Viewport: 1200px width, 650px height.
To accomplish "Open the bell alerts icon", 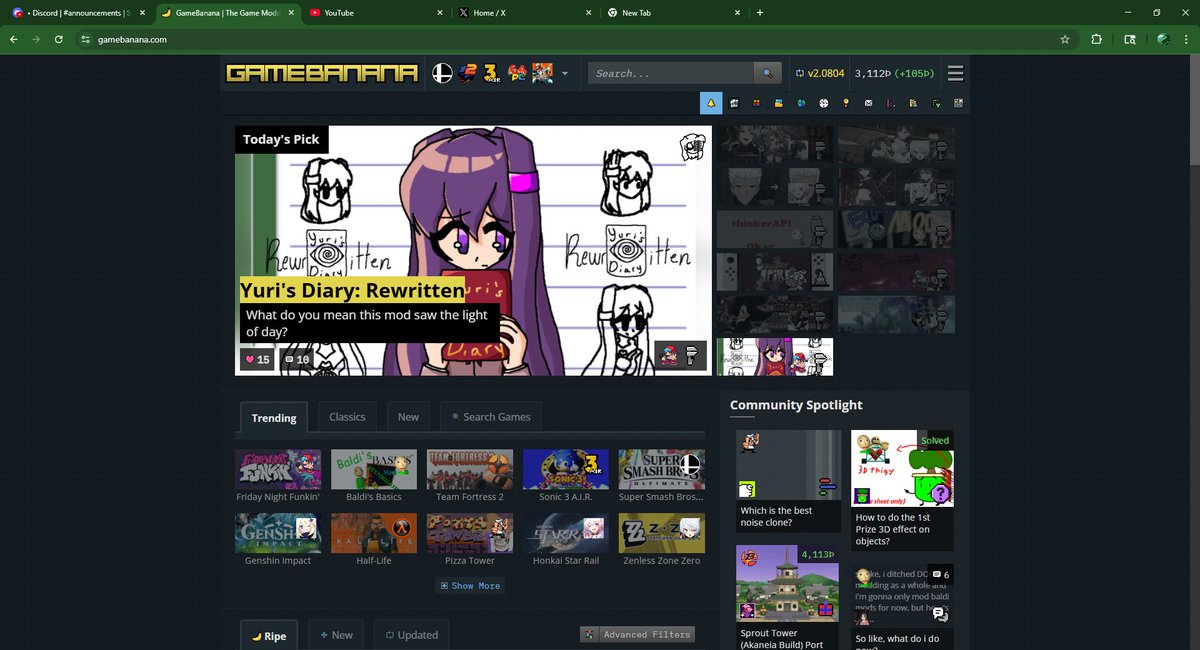I will (x=711, y=103).
